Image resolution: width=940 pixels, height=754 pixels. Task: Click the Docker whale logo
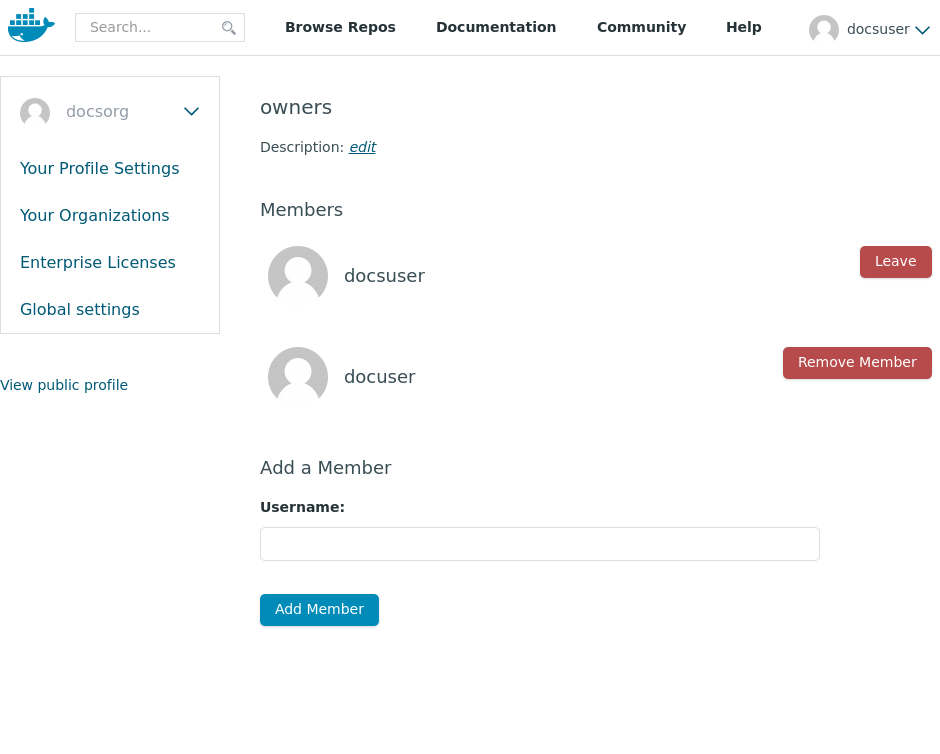(x=30, y=26)
